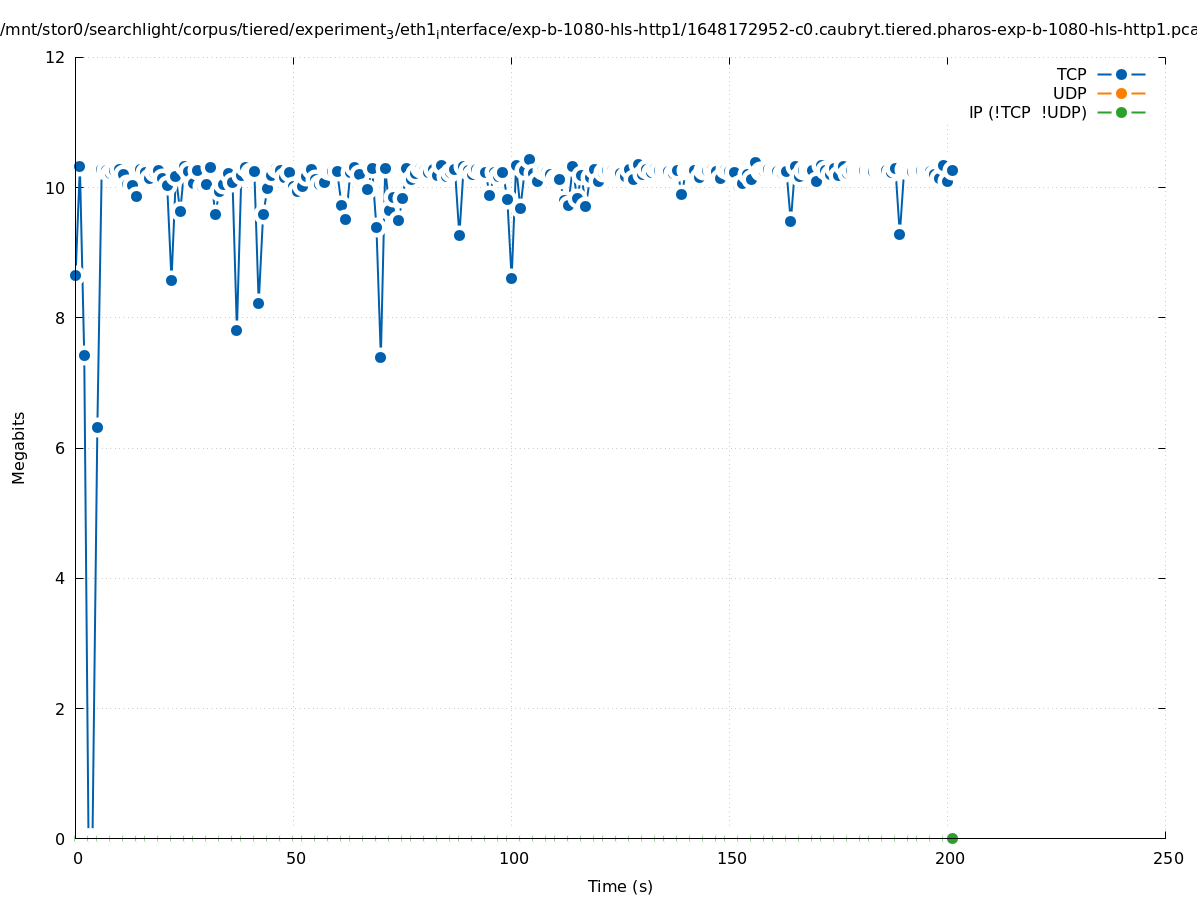1197x900 pixels.
Task: Click the TCP data point near 6.3 Megabits
Action: point(97,427)
